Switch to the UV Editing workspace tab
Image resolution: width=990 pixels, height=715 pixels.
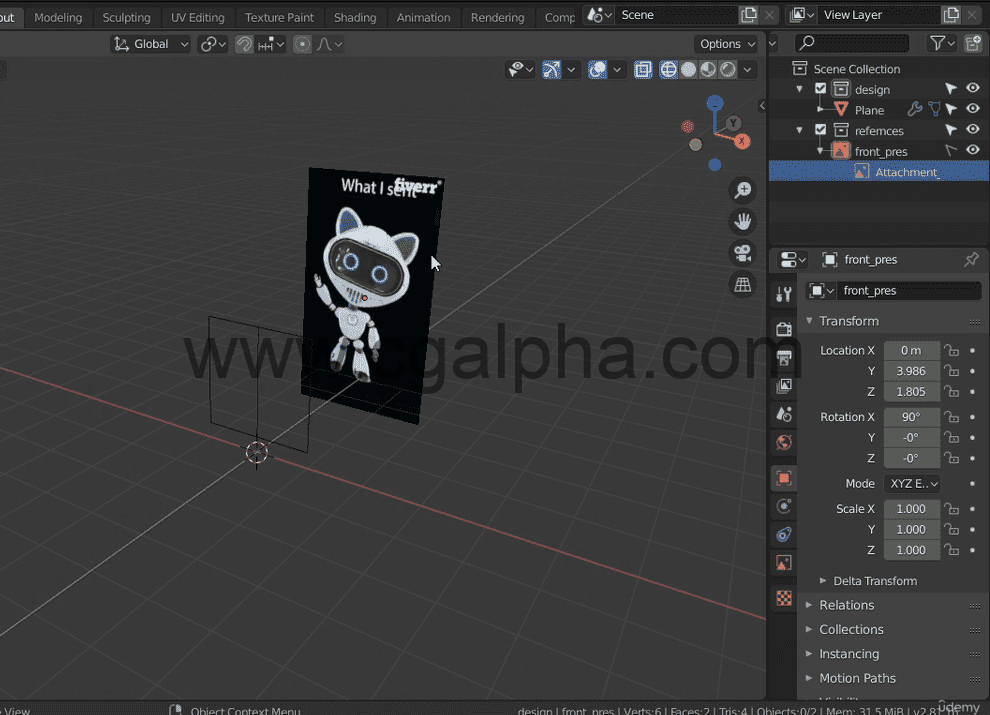pos(197,17)
